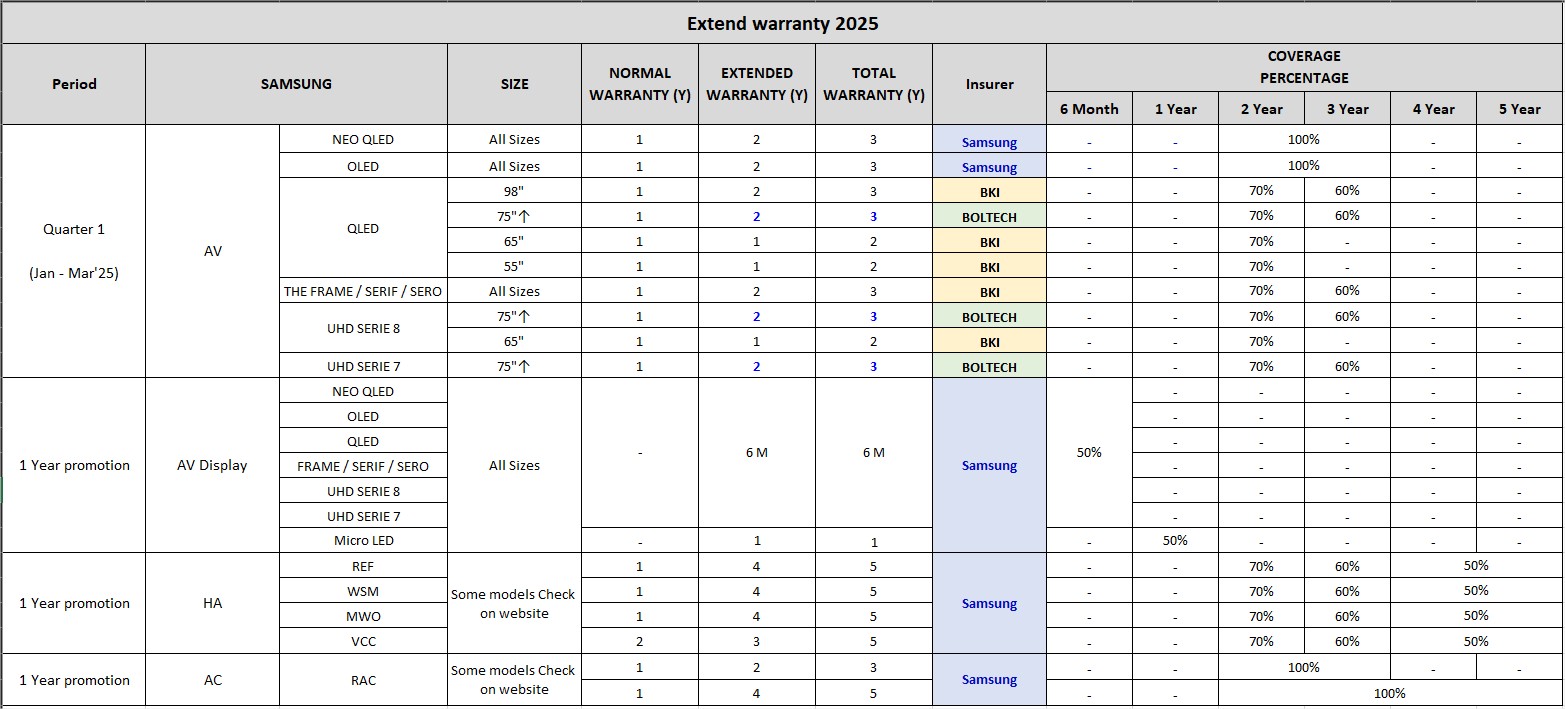Image resolution: width=1565 pixels, height=709 pixels.
Task: Click the "Samsung" insurer cell for RAC
Action: point(990,680)
